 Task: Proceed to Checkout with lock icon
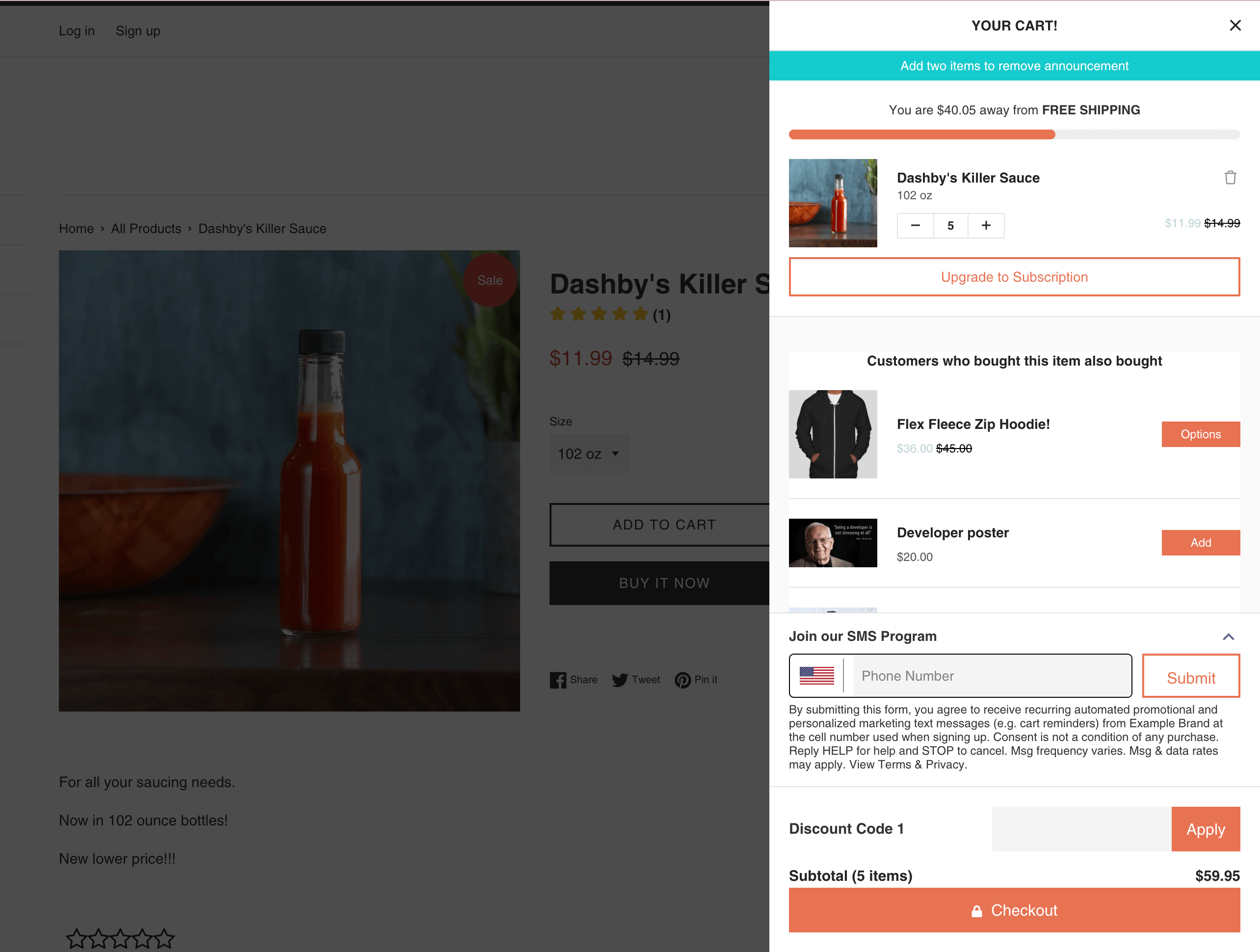[x=1014, y=910]
